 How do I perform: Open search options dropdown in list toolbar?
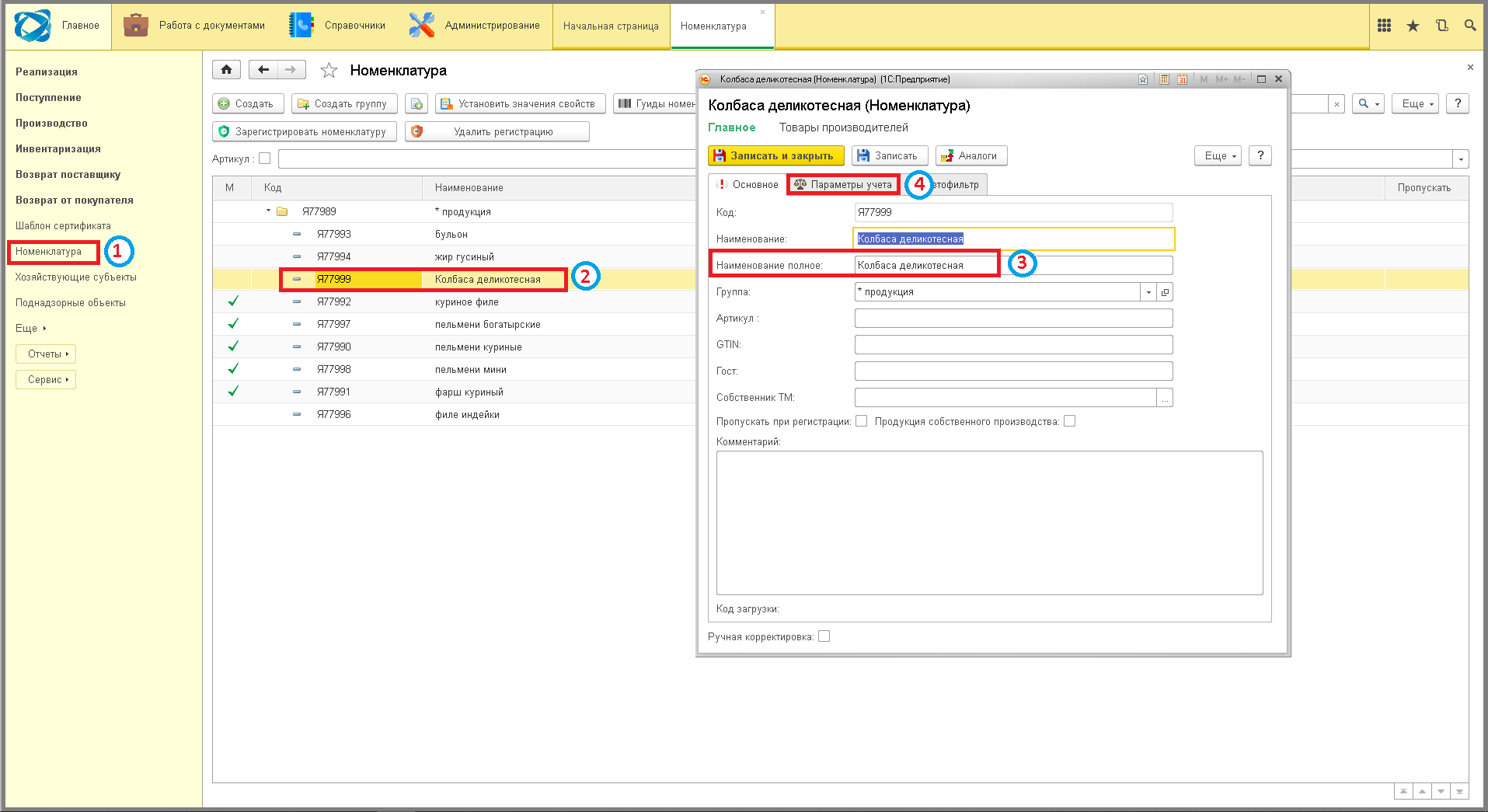click(x=1368, y=103)
